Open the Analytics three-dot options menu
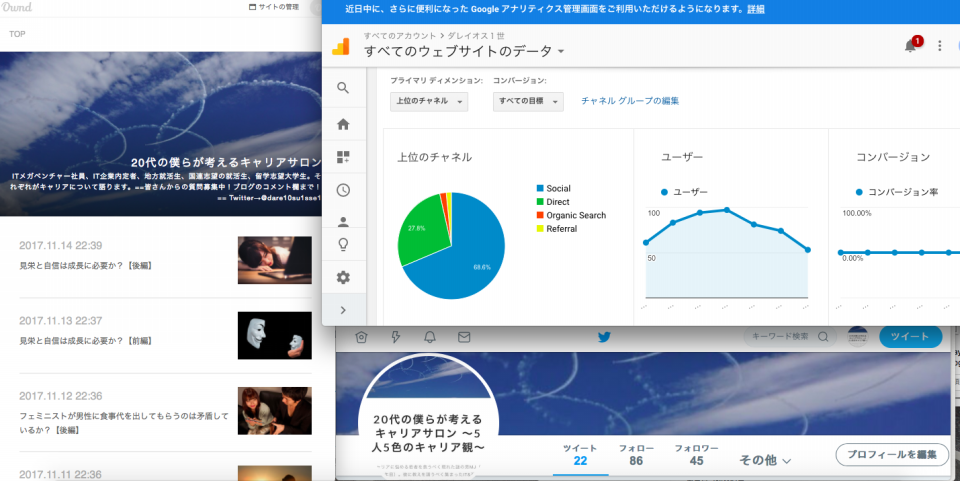This screenshot has width=960, height=481. [x=939, y=46]
